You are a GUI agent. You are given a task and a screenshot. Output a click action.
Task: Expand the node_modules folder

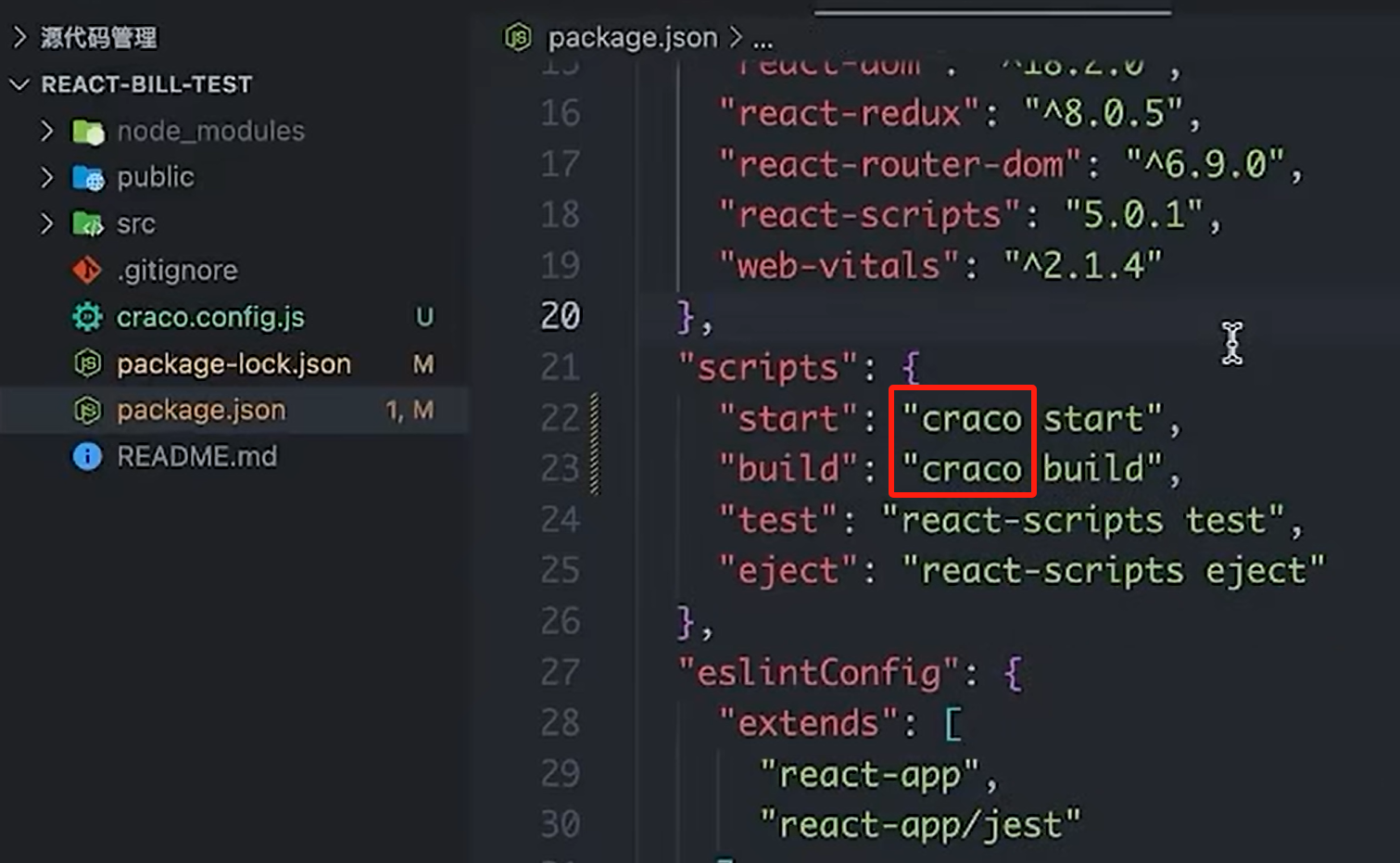tap(48, 131)
